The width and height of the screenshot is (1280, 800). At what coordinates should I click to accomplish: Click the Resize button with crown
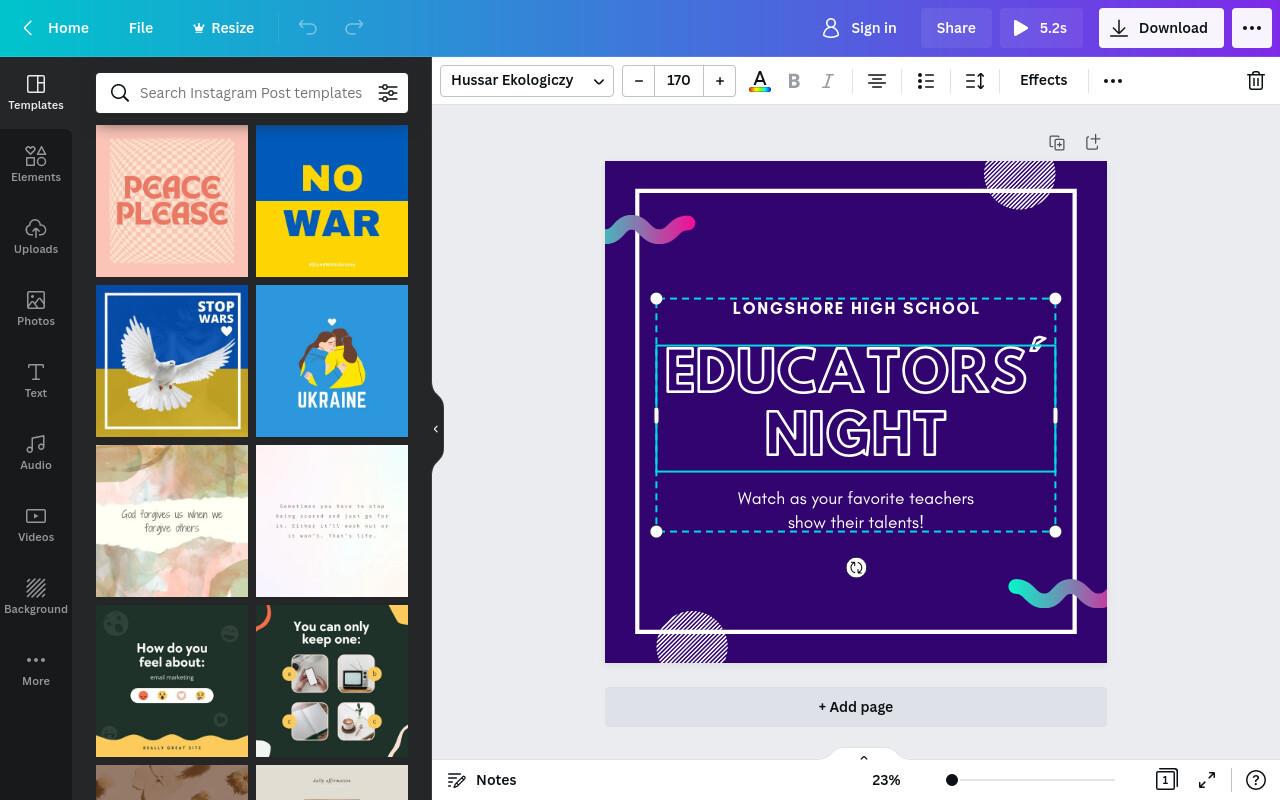223,28
